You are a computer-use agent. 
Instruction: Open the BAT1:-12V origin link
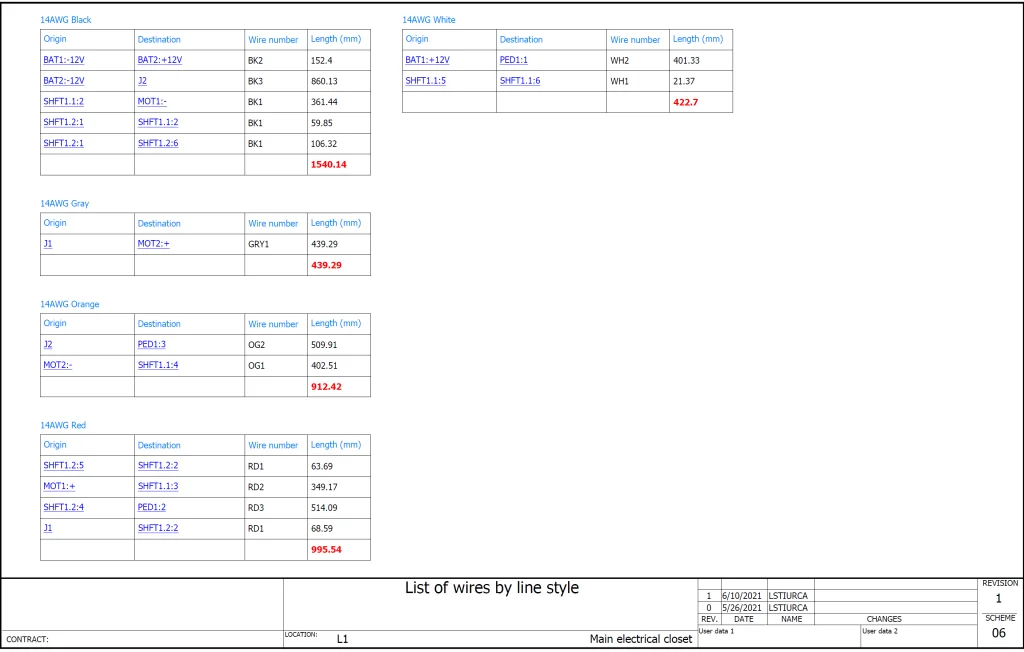click(x=63, y=60)
